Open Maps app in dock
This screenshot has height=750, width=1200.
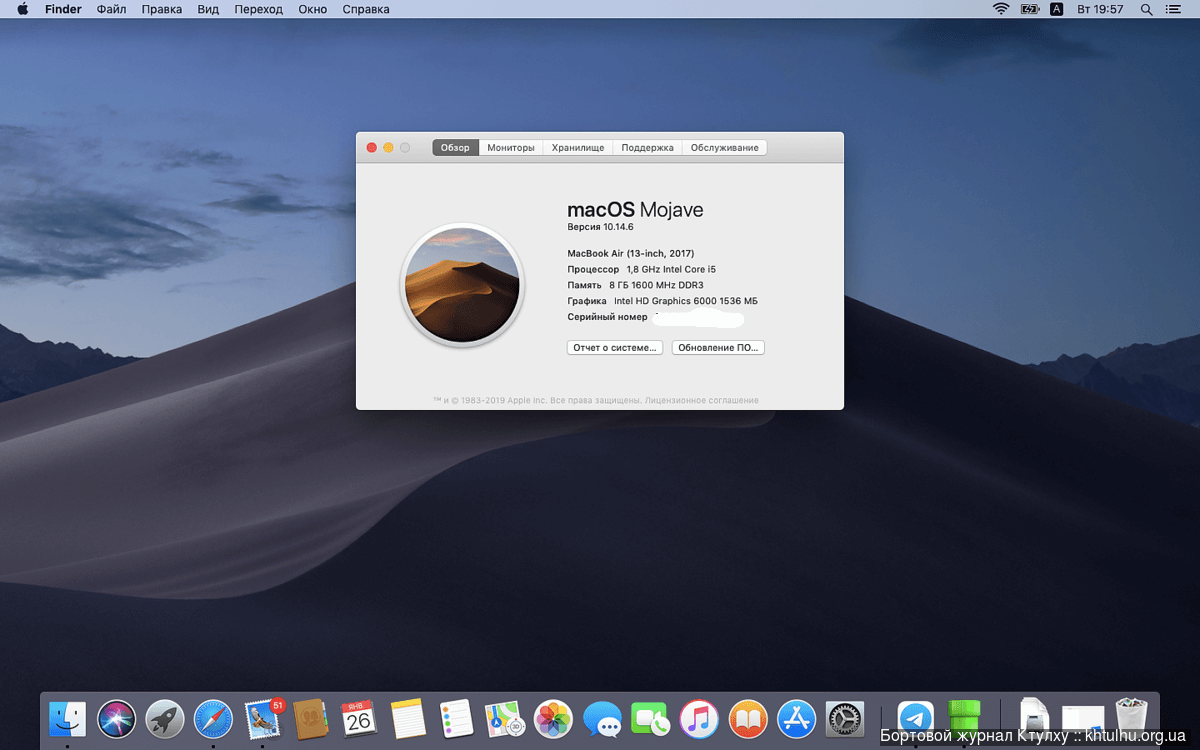(505, 718)
